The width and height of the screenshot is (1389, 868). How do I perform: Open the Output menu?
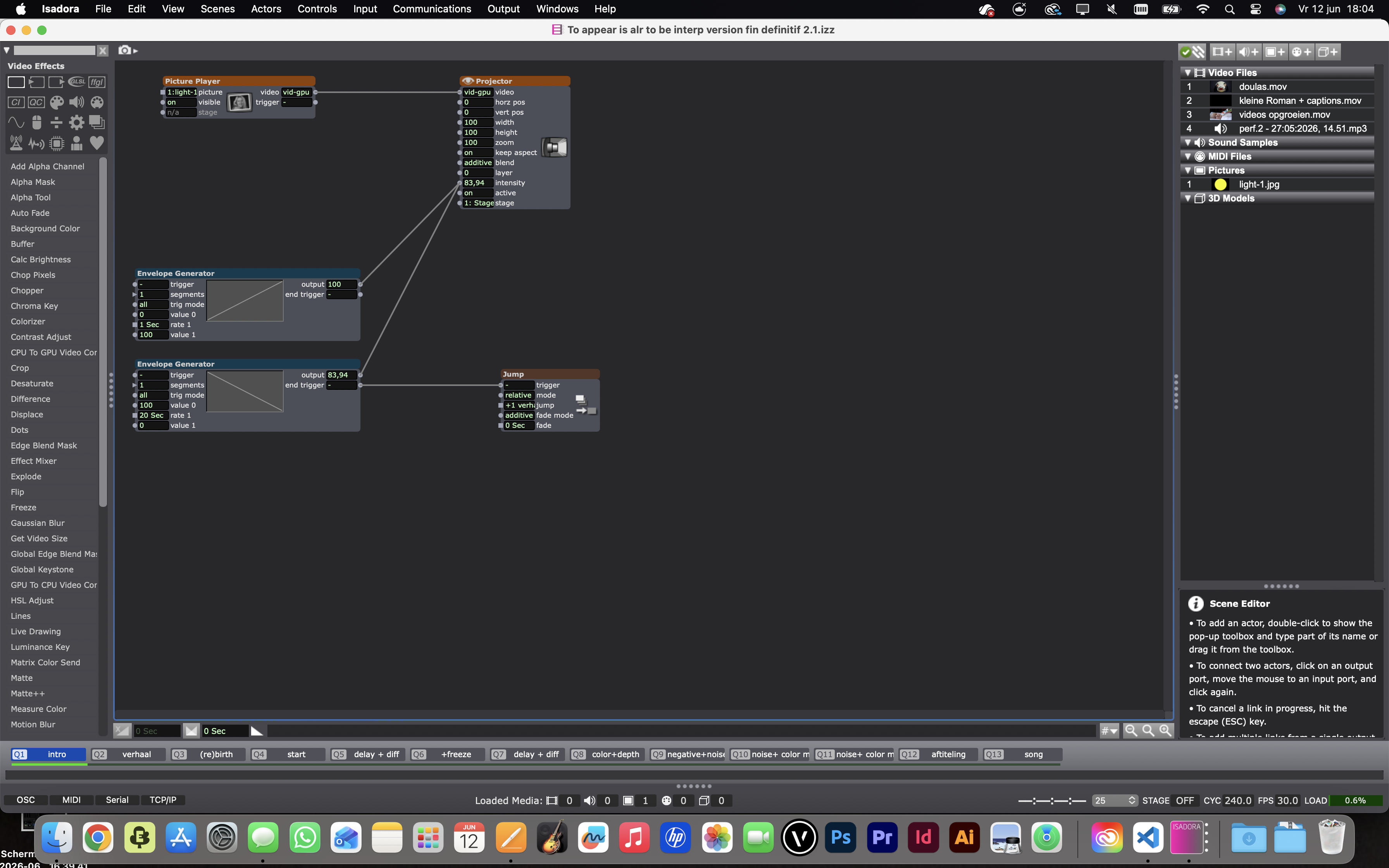coord(503,9)
